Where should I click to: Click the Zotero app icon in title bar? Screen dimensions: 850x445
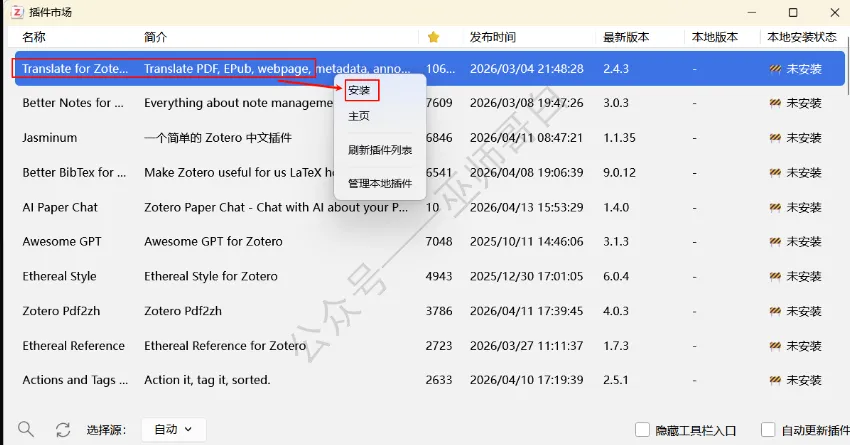pos(17,12)
